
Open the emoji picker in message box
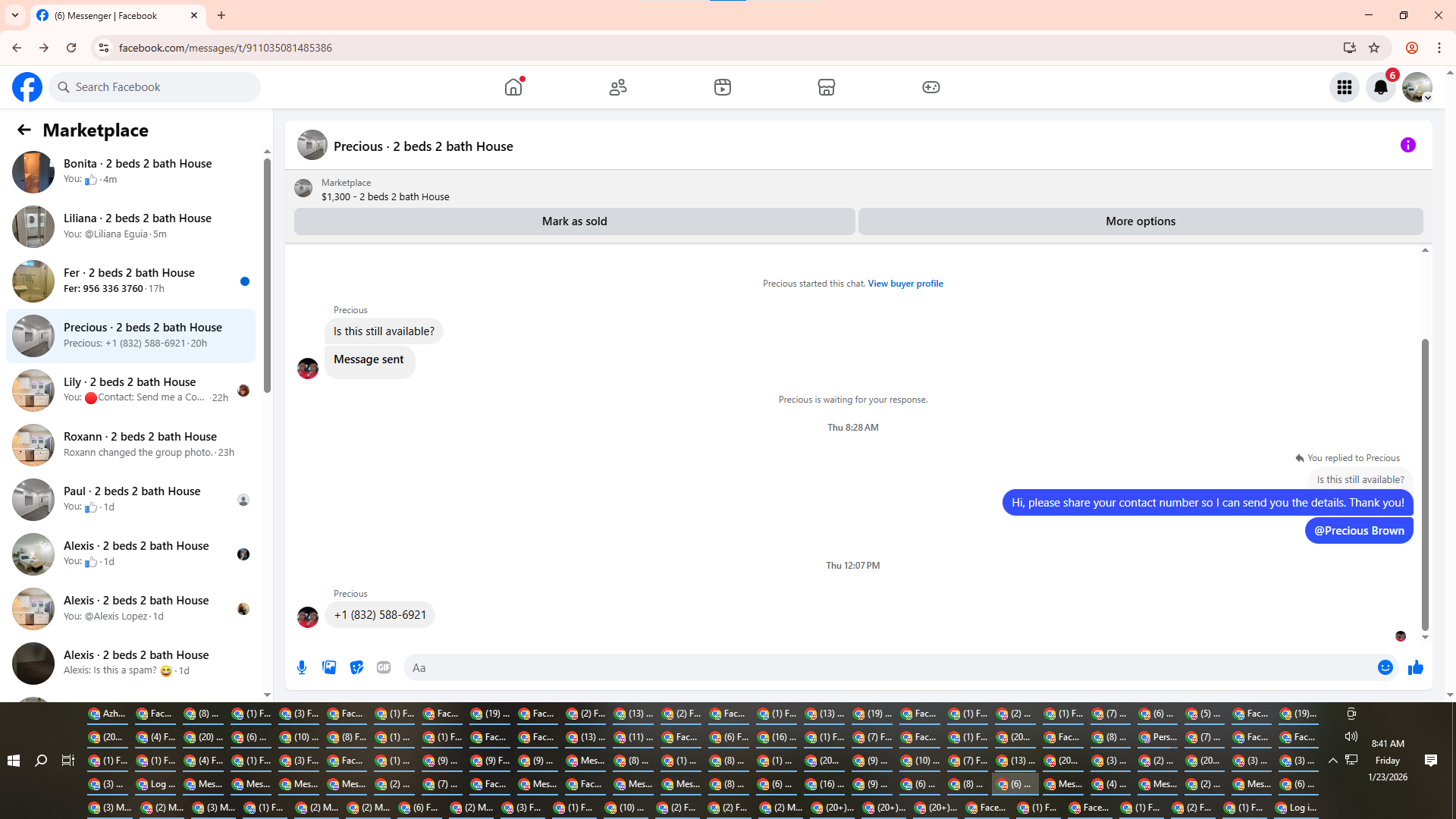tap(1385, 667)
